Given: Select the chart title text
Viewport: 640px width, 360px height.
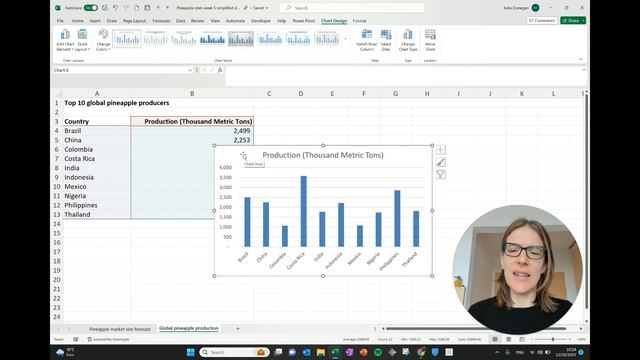Looking at the screenshot, I should 323,155.
